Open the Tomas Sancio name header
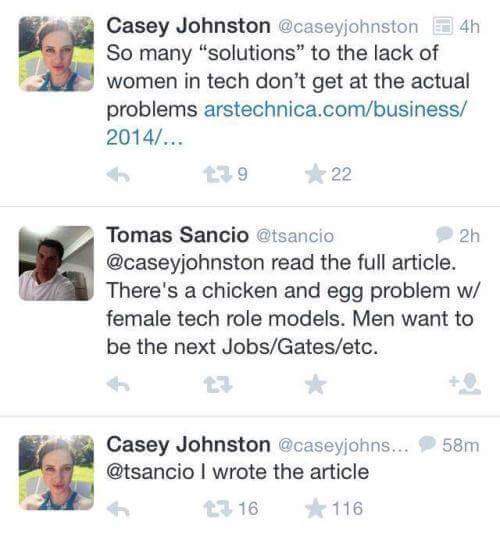This screenshot has height=536, width=500. 177,235
